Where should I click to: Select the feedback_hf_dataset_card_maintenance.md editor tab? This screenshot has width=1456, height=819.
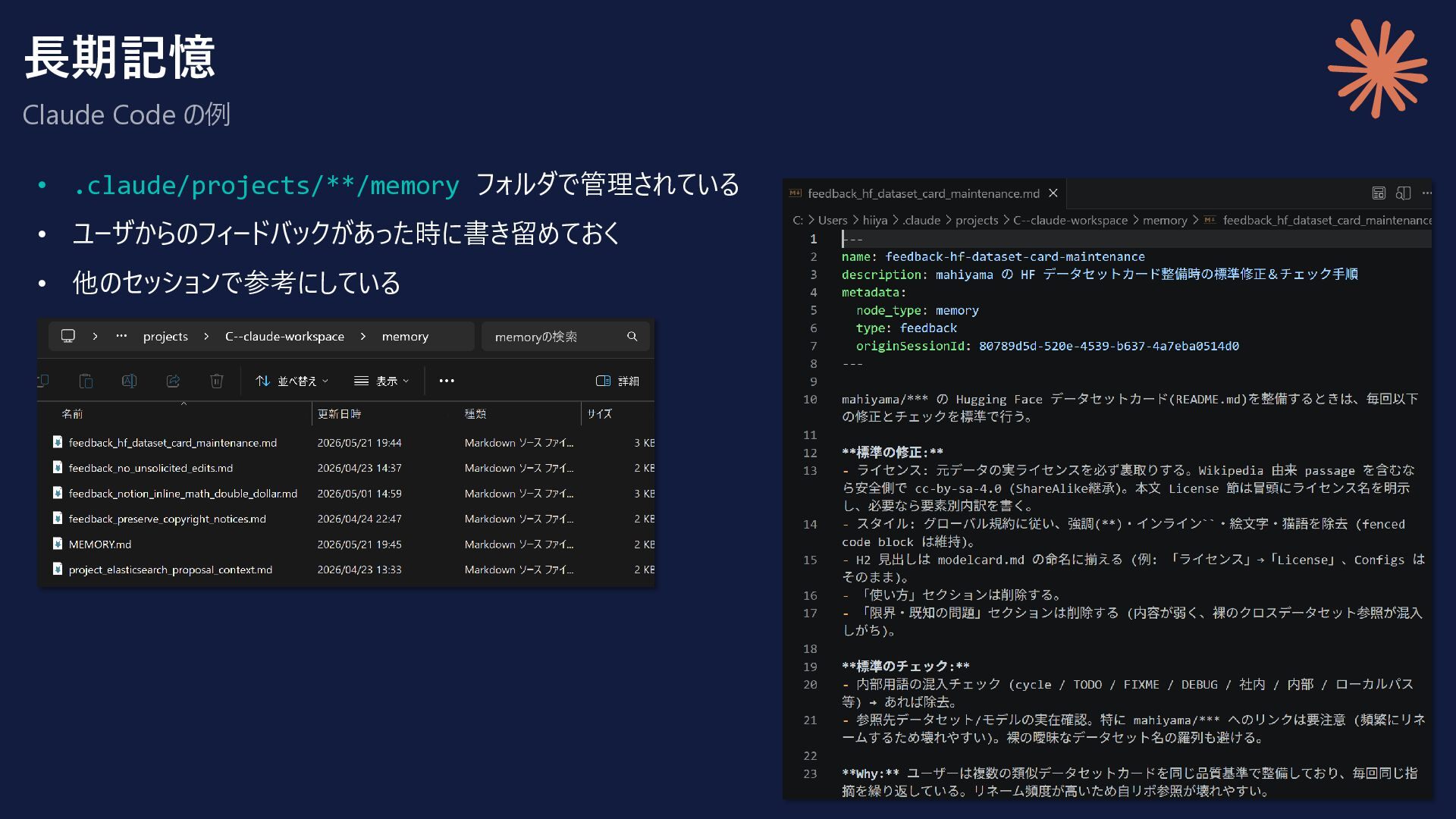924,193
